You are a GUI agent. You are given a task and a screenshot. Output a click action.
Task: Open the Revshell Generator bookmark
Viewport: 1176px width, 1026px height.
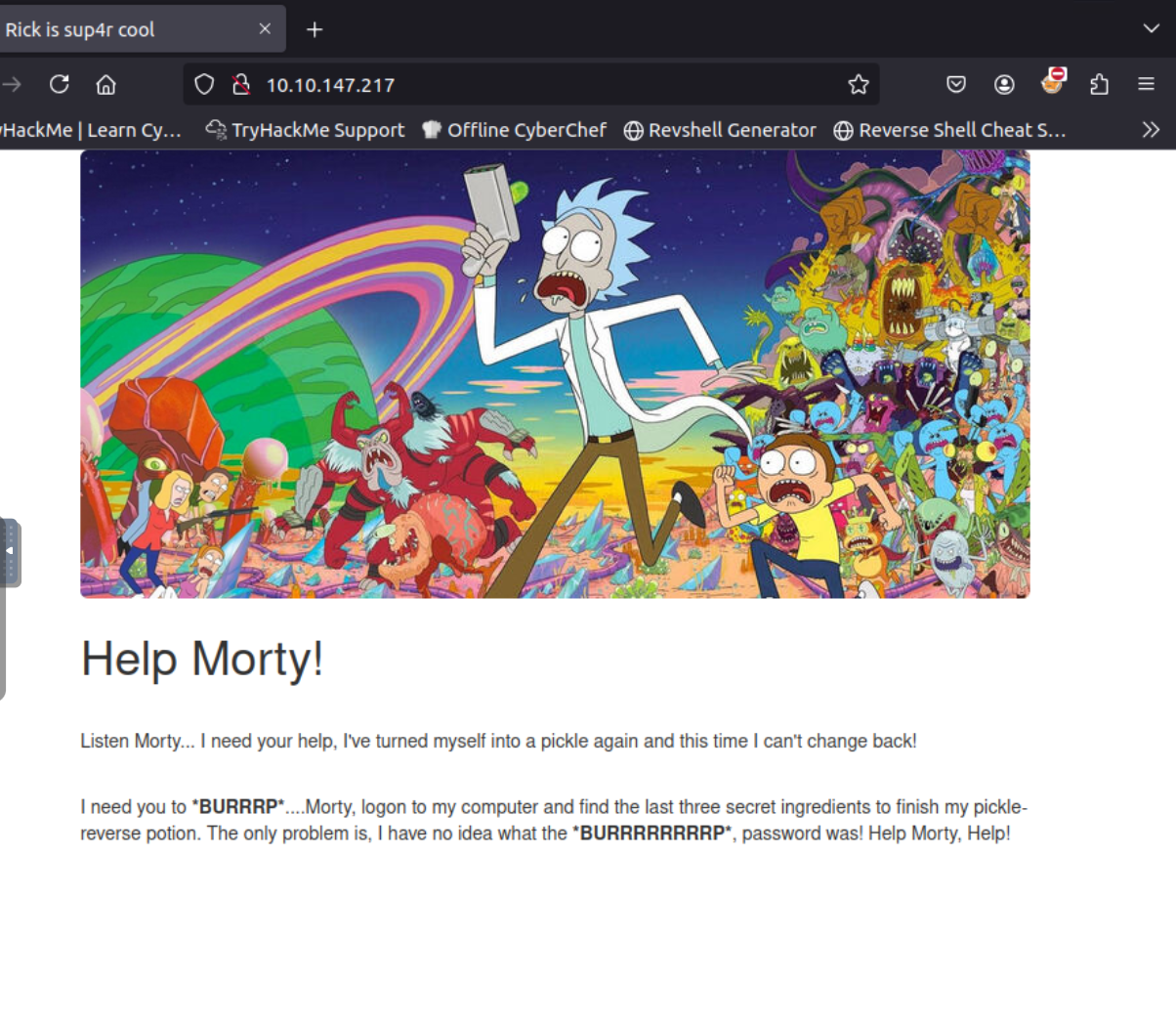pyautogui.click(x=720, y=130)
